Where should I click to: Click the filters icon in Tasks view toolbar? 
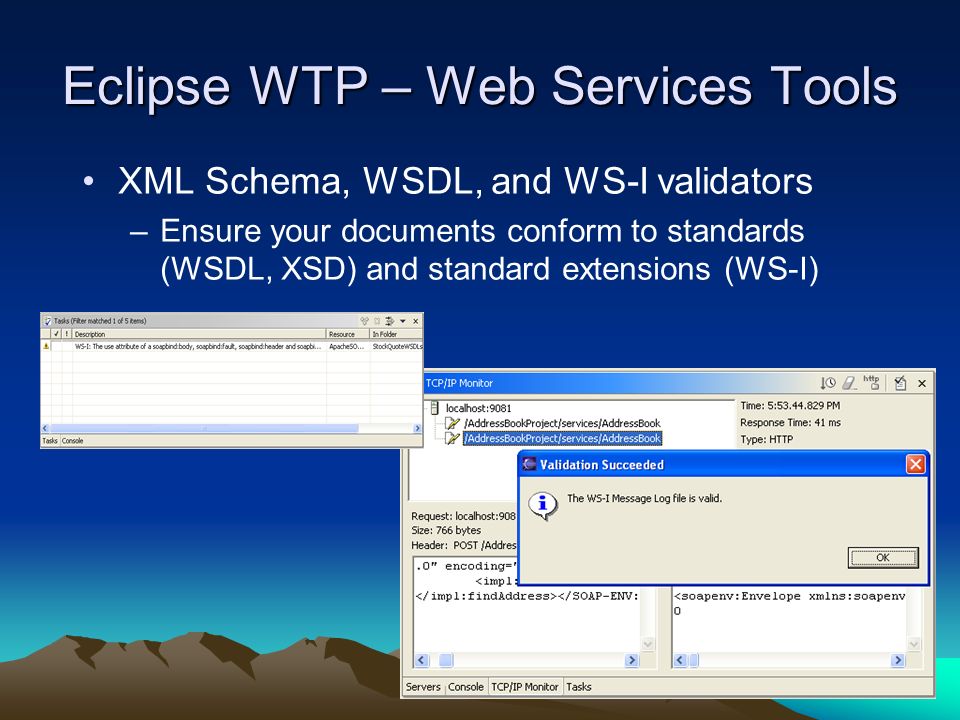(x=364, y=321)
